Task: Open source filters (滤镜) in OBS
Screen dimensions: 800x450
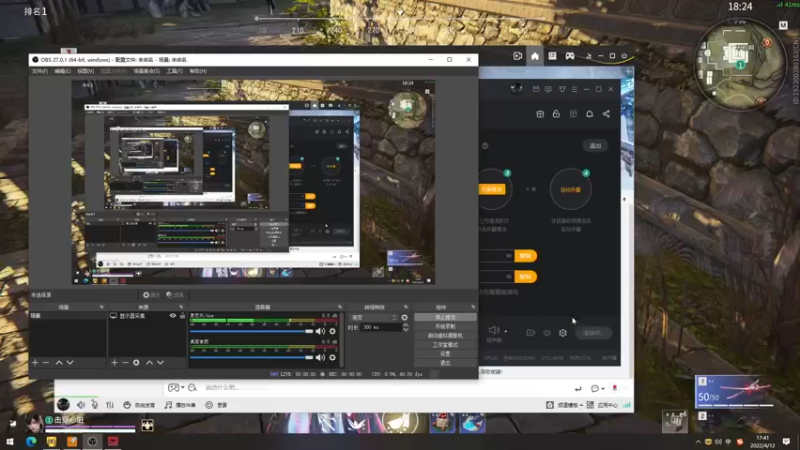Action: [x=175, y=295]
